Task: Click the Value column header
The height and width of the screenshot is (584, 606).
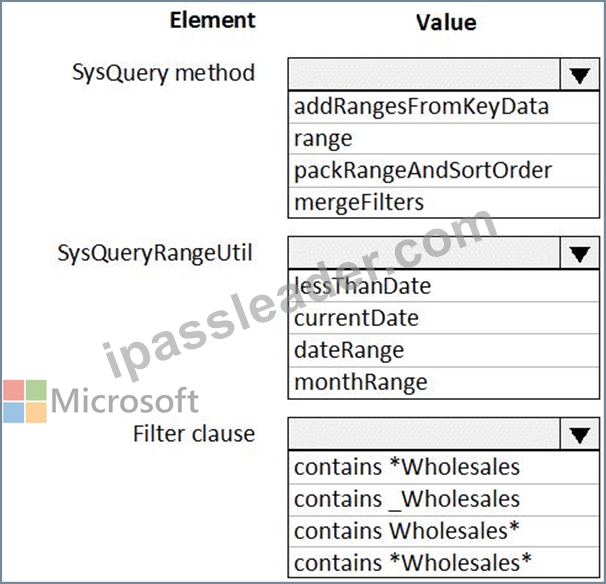Action: (446, 22)
